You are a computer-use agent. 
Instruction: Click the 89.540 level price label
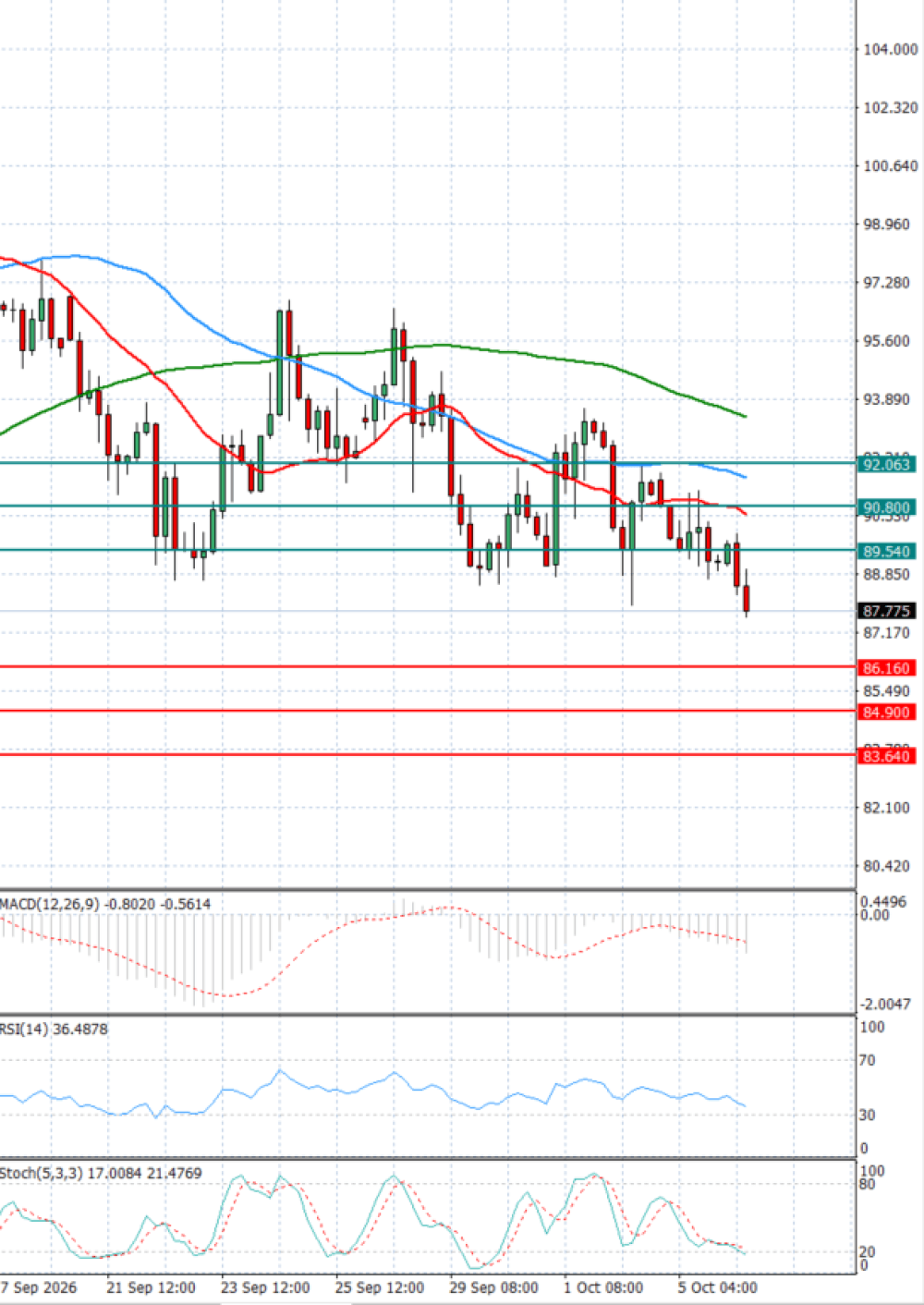coord(886,551)
